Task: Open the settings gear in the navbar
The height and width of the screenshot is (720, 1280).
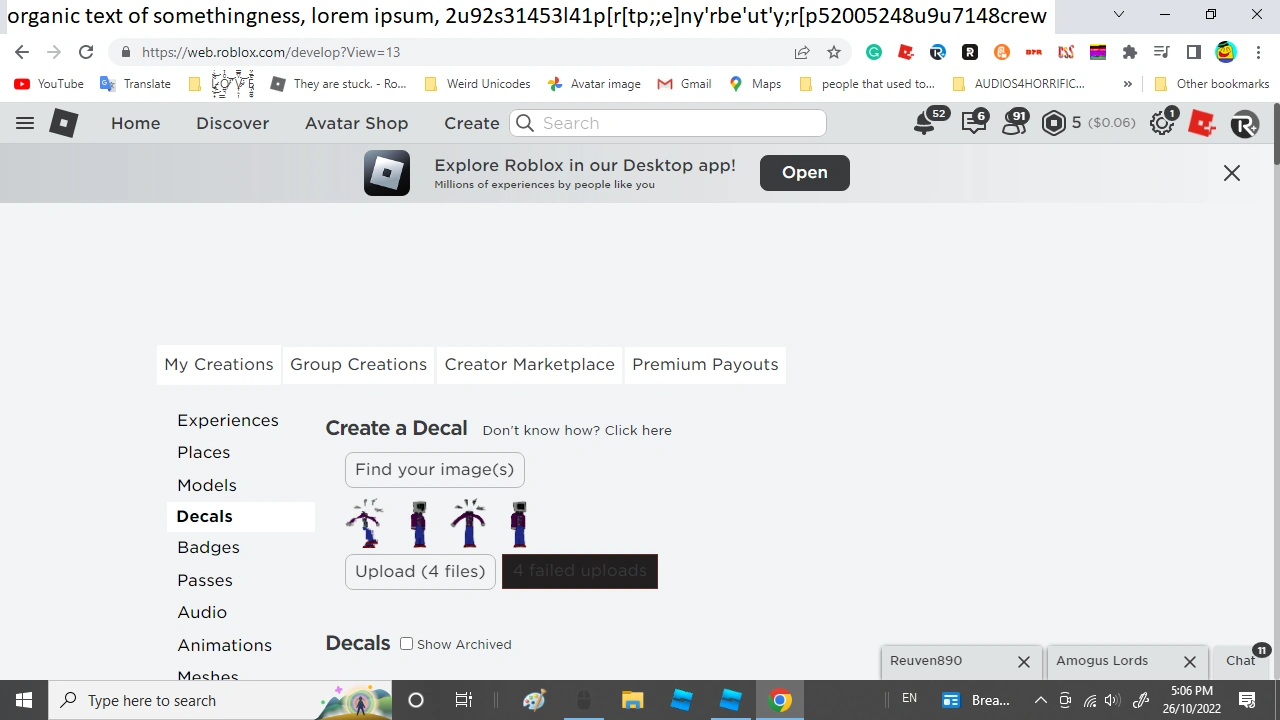Action: pos(1161,123)
